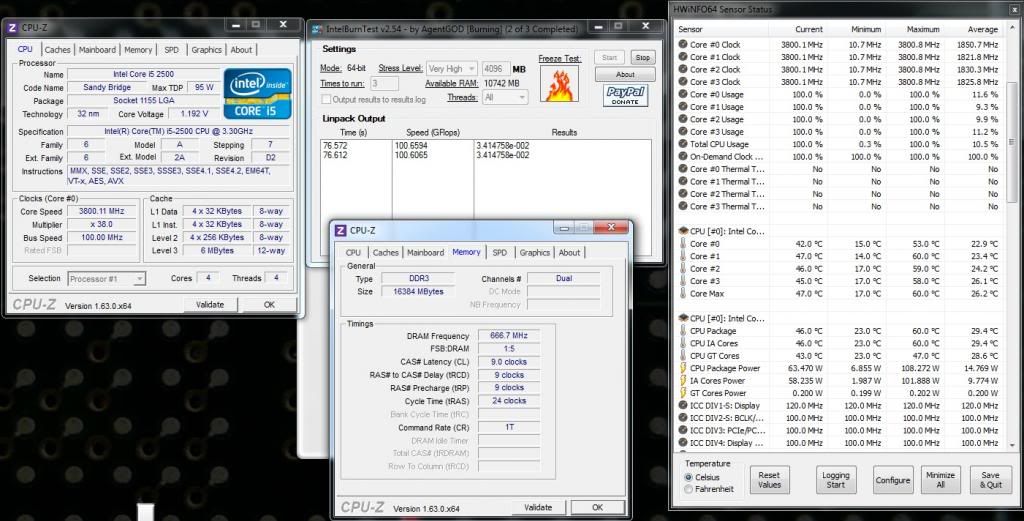Click the first Linpack result row 76.572
The height and width of the screenshot is (521, 1024).
485,146
